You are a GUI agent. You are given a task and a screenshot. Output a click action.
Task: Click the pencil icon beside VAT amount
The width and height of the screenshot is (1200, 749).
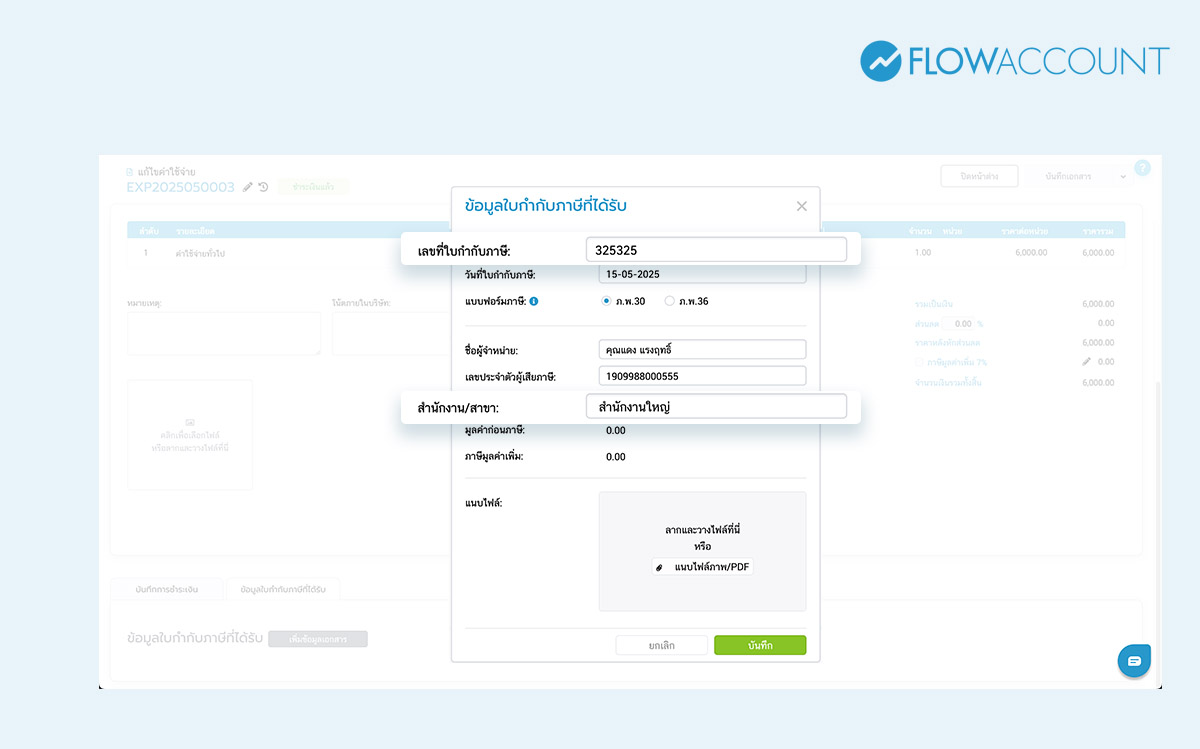(1086, 362)
